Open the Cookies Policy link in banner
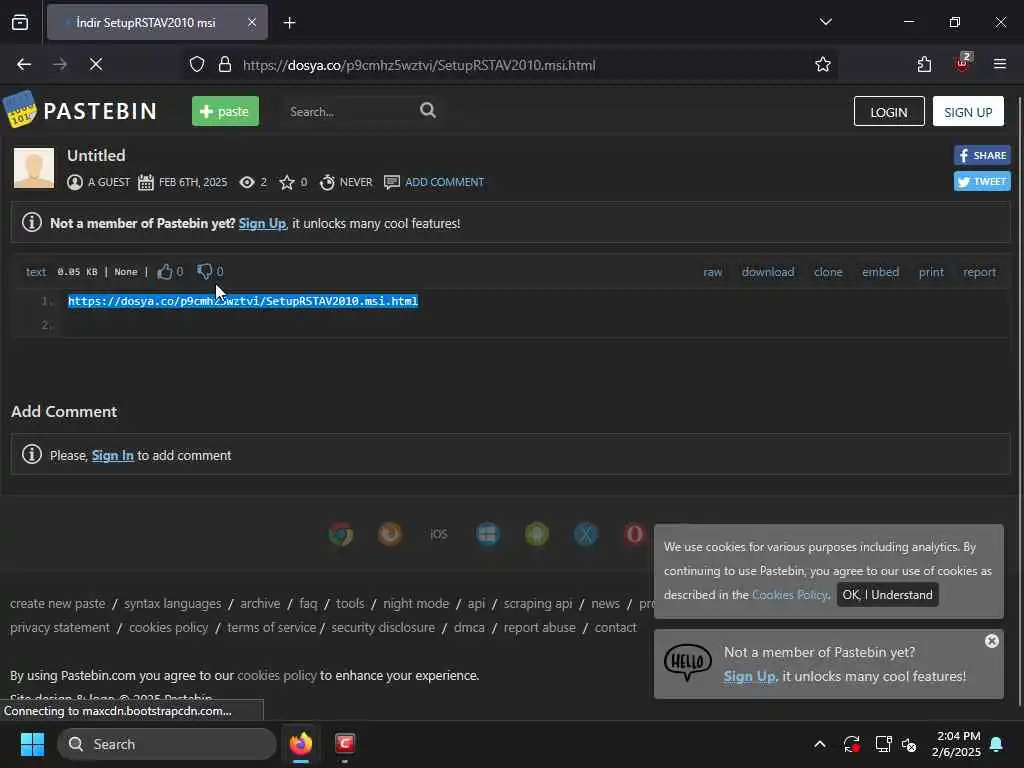Screen dimensions: 1024x768 coord(790,595)
